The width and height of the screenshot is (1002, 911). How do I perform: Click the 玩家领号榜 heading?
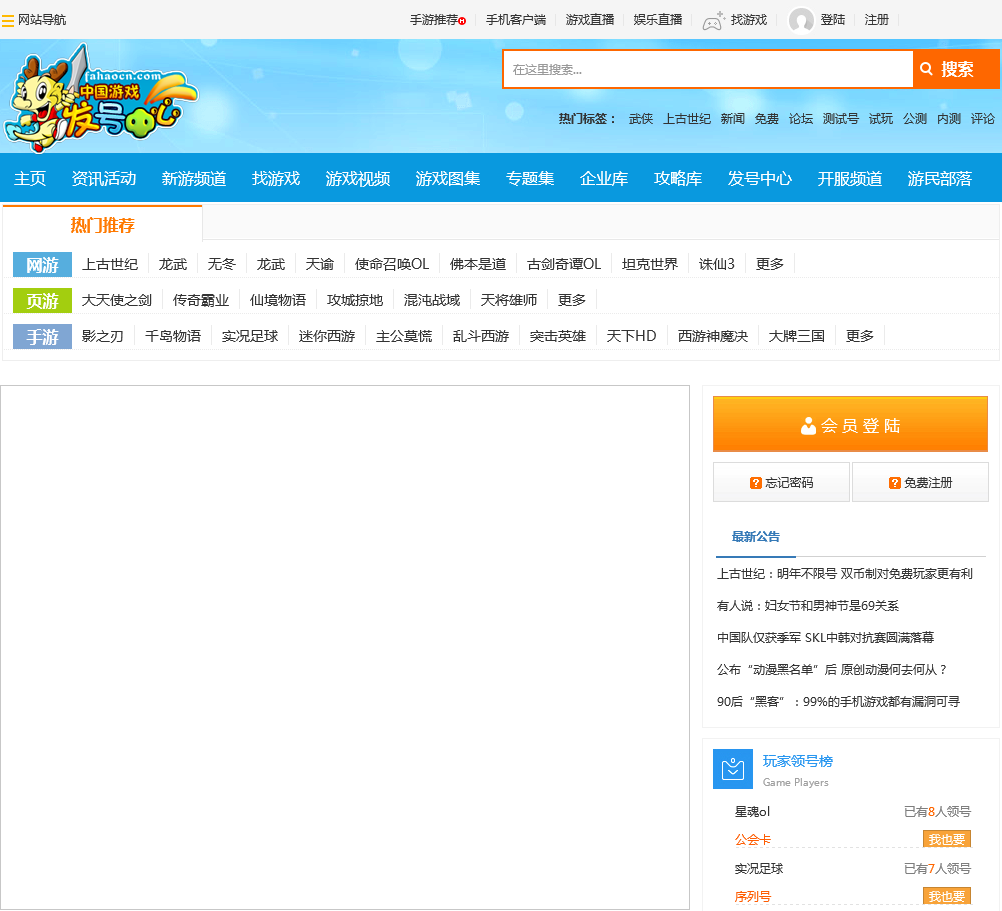798,761
